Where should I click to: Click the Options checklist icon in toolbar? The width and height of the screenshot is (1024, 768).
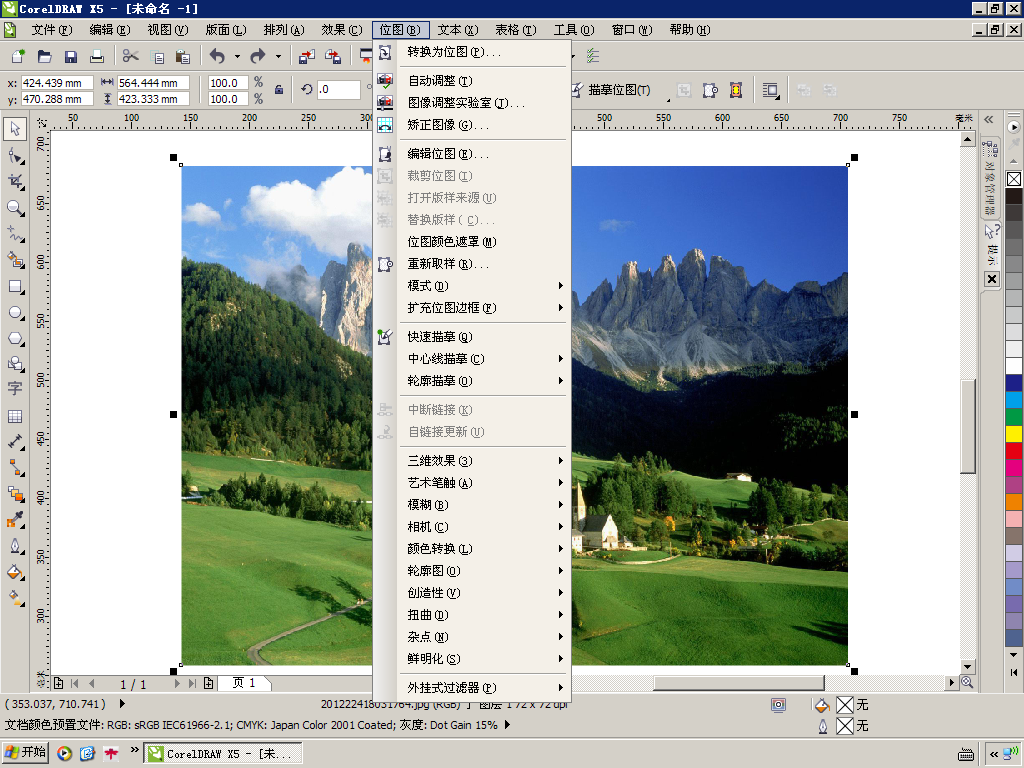click(592, 56)
